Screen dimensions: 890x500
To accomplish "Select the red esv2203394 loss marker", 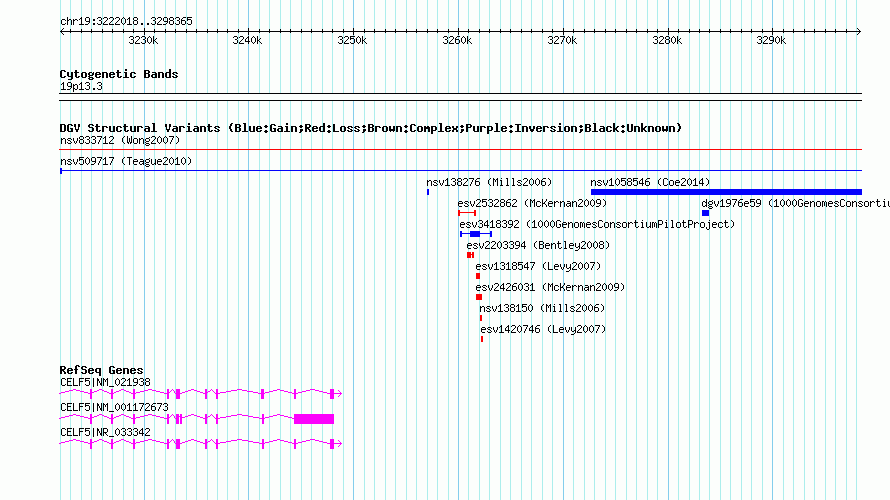I will [x=471, y=255].
